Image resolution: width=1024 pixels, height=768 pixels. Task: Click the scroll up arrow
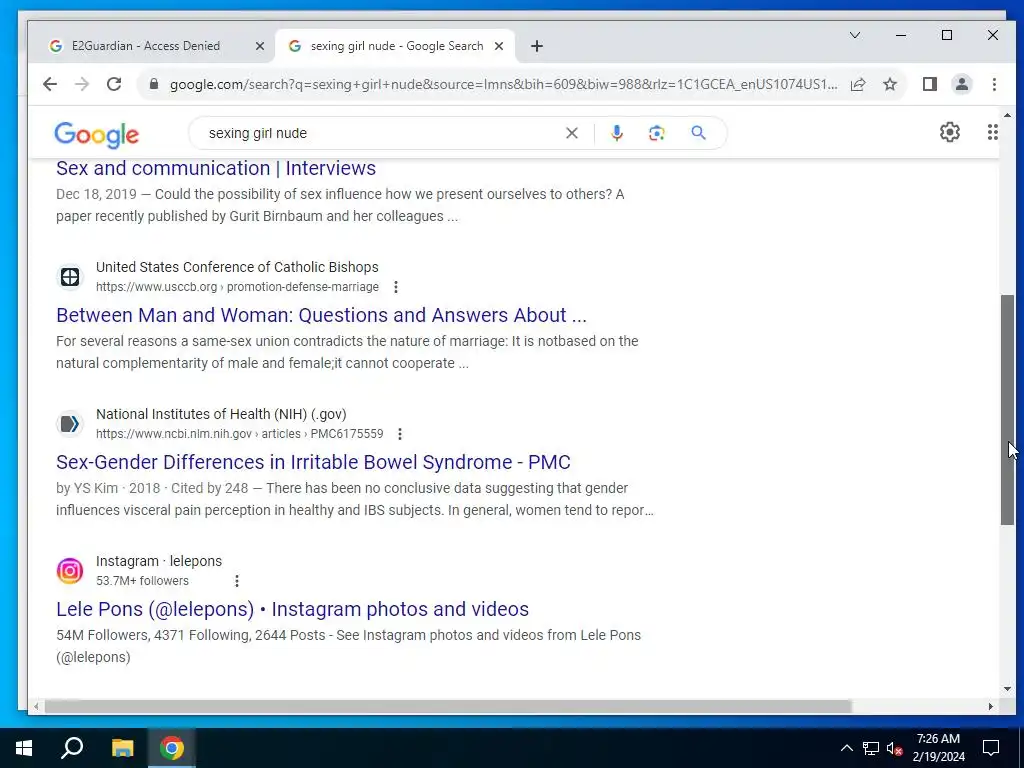pos(1007,116)
